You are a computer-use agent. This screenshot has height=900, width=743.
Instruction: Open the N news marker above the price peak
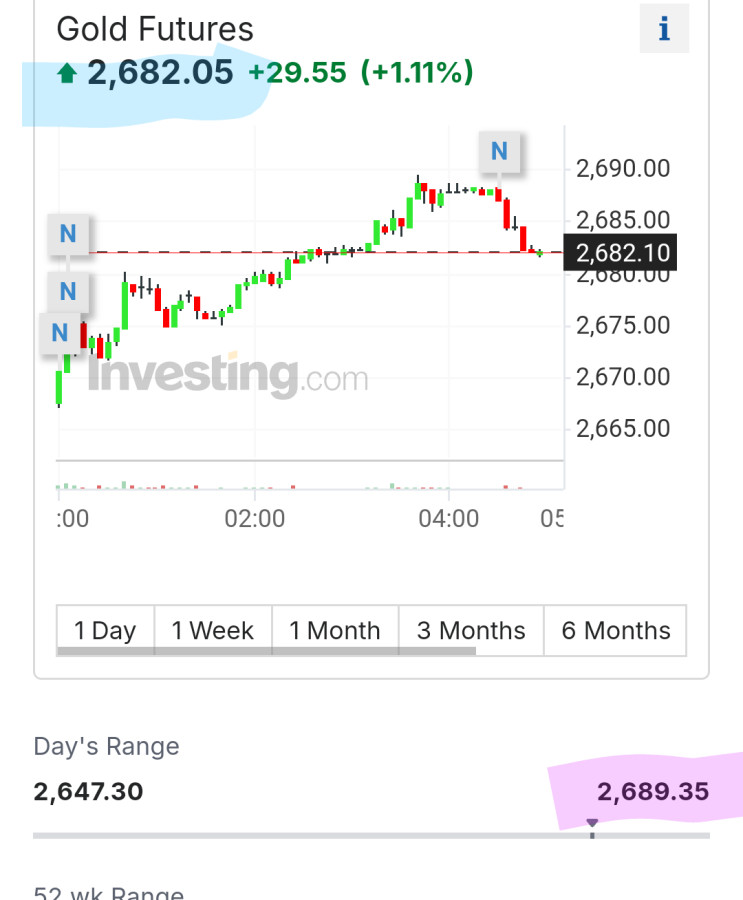(499, 151)
